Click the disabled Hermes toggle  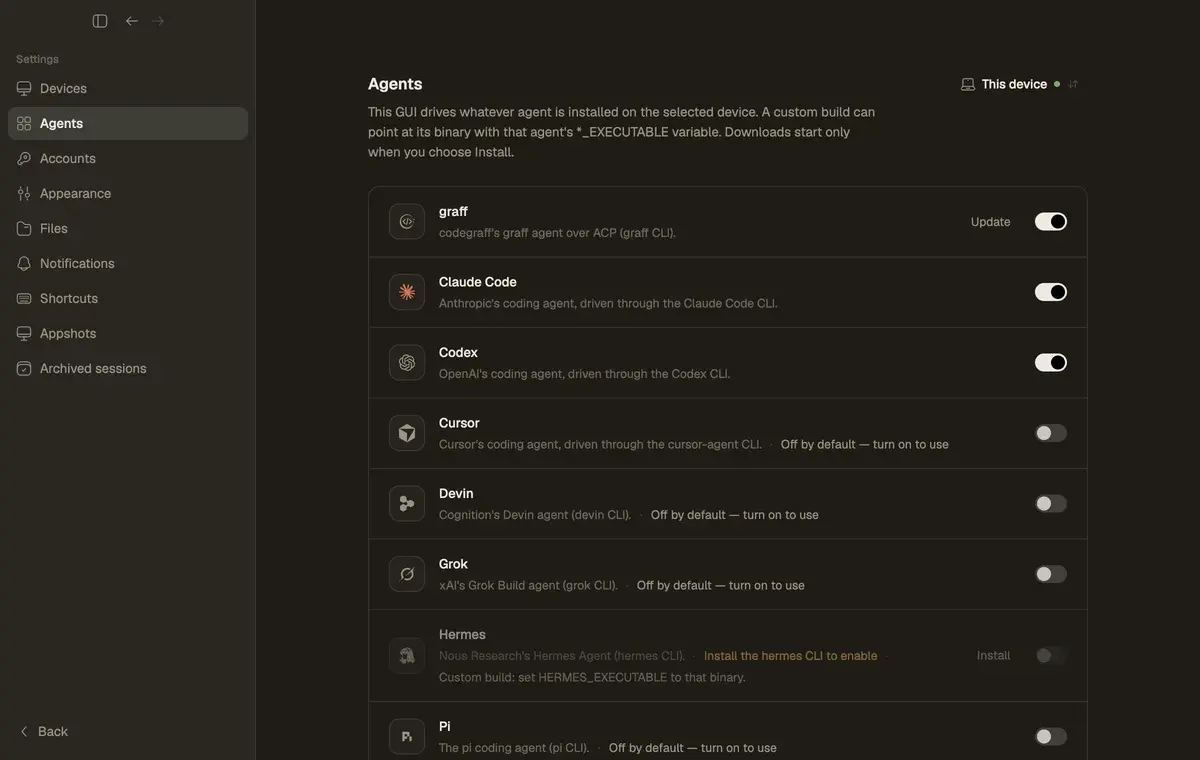click(1051, 656)
